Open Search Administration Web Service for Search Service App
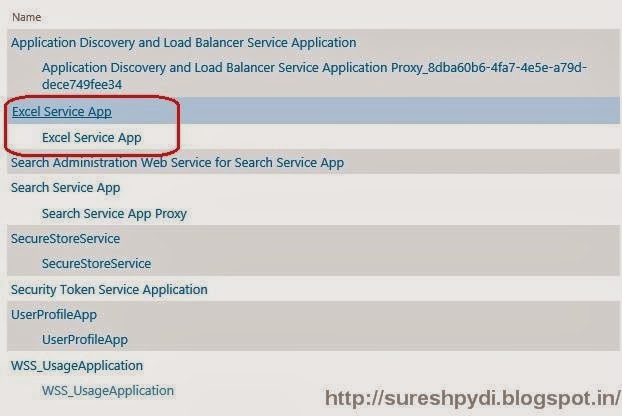 [177, 163]
